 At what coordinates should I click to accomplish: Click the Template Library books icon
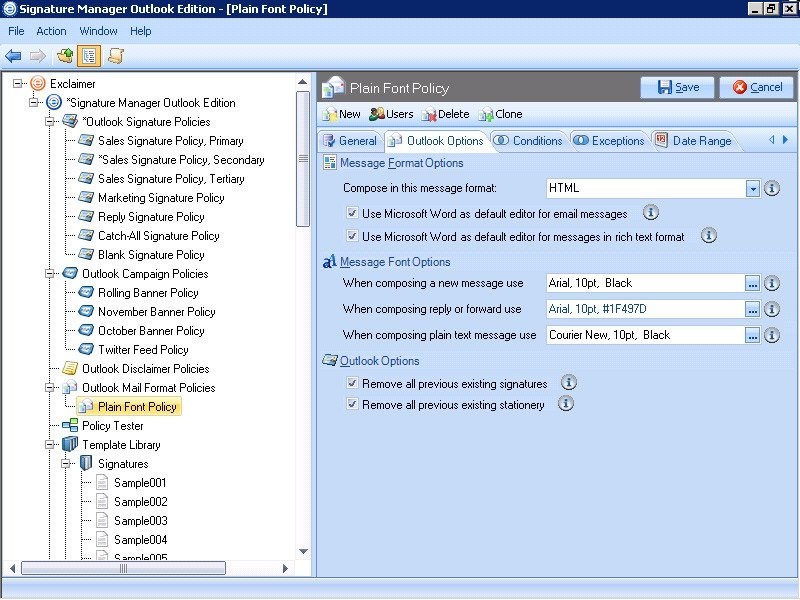(x=70, y=444)
